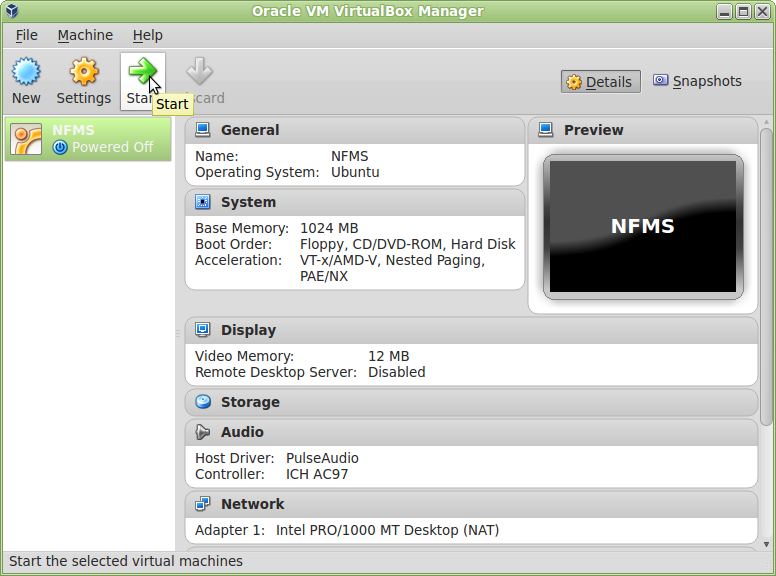
Task: Toggle the Details view button
Action: [600, 82]
